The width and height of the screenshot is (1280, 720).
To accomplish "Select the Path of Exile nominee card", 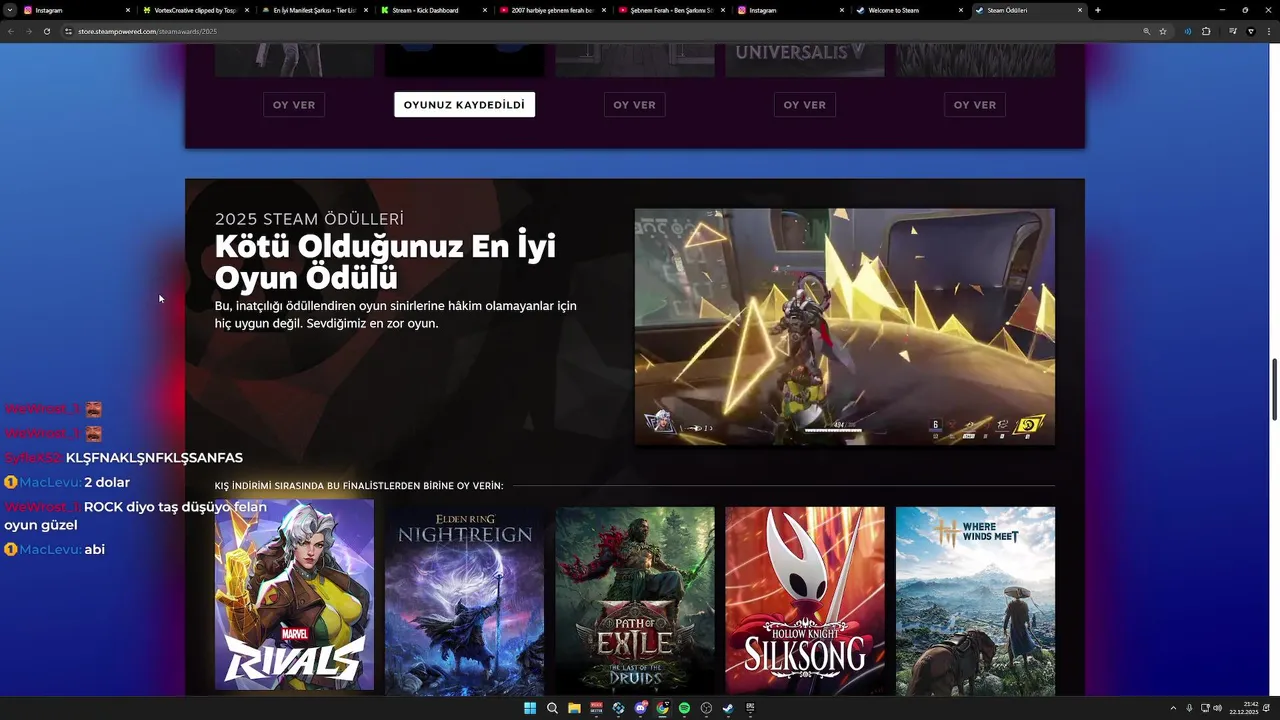I will (x=634, y=601).
